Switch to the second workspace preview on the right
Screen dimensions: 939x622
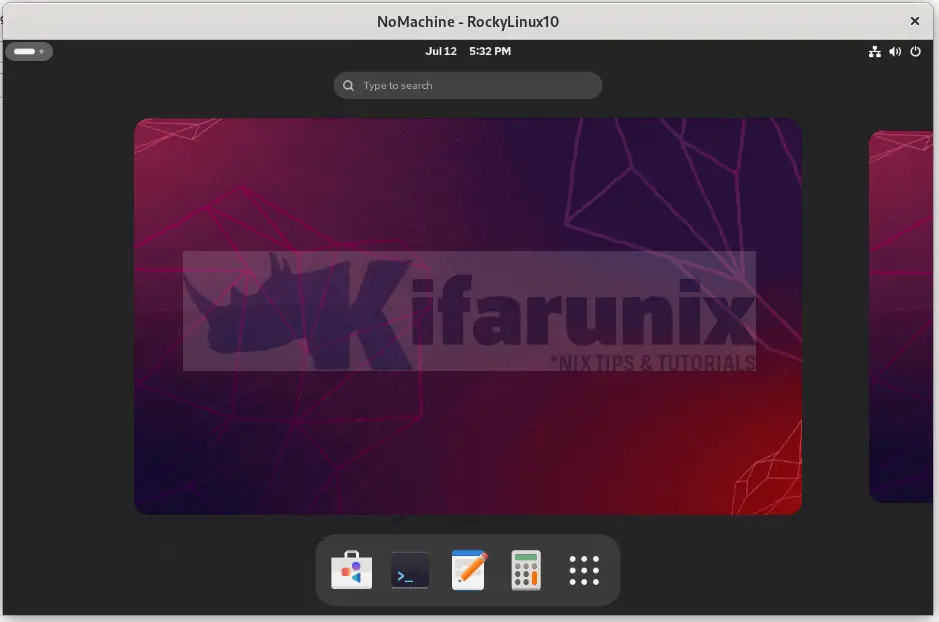[x=903, y=316]
